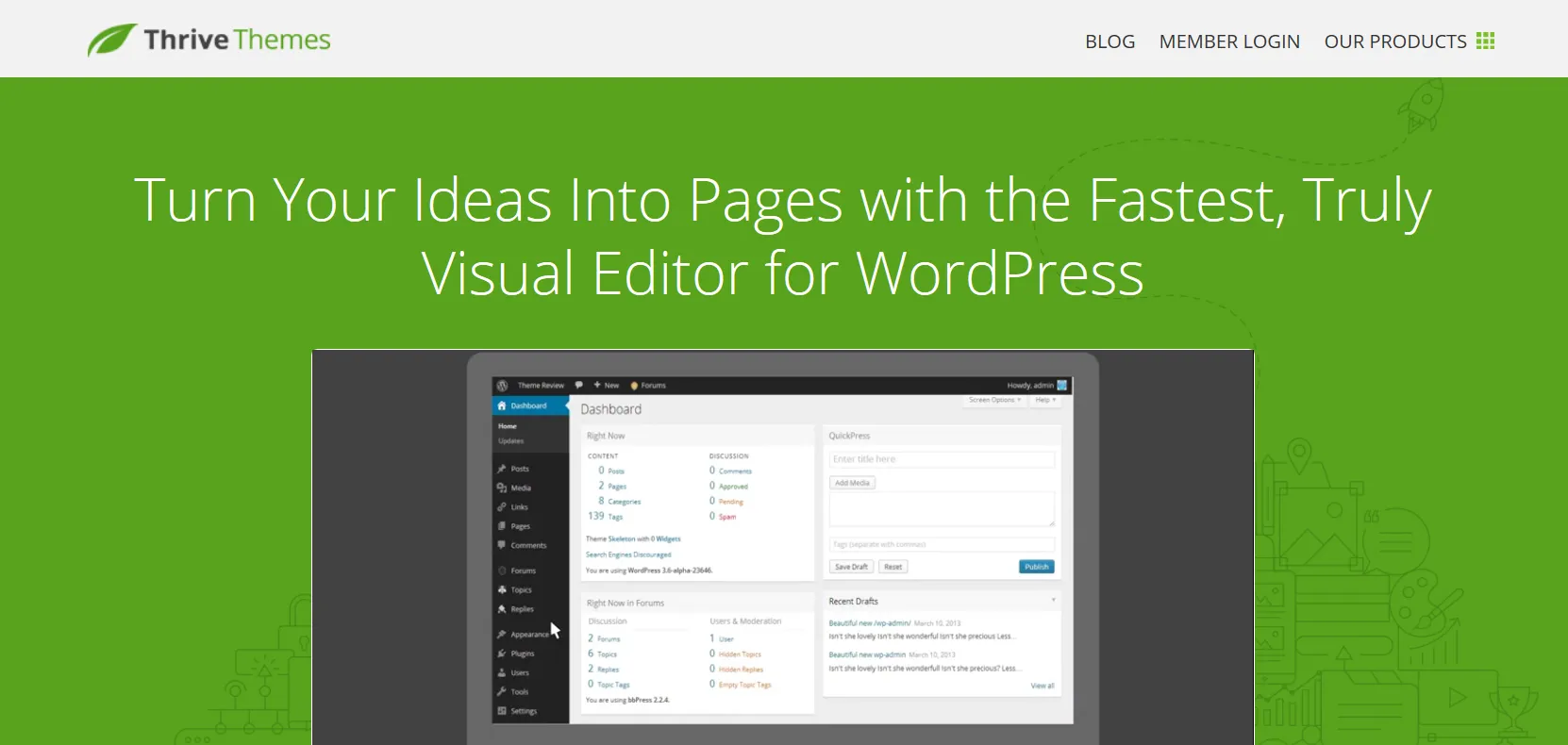Click the plus New icon in admin bar
The height and width of the screenshot is (745, 1568).
point(597,385)
